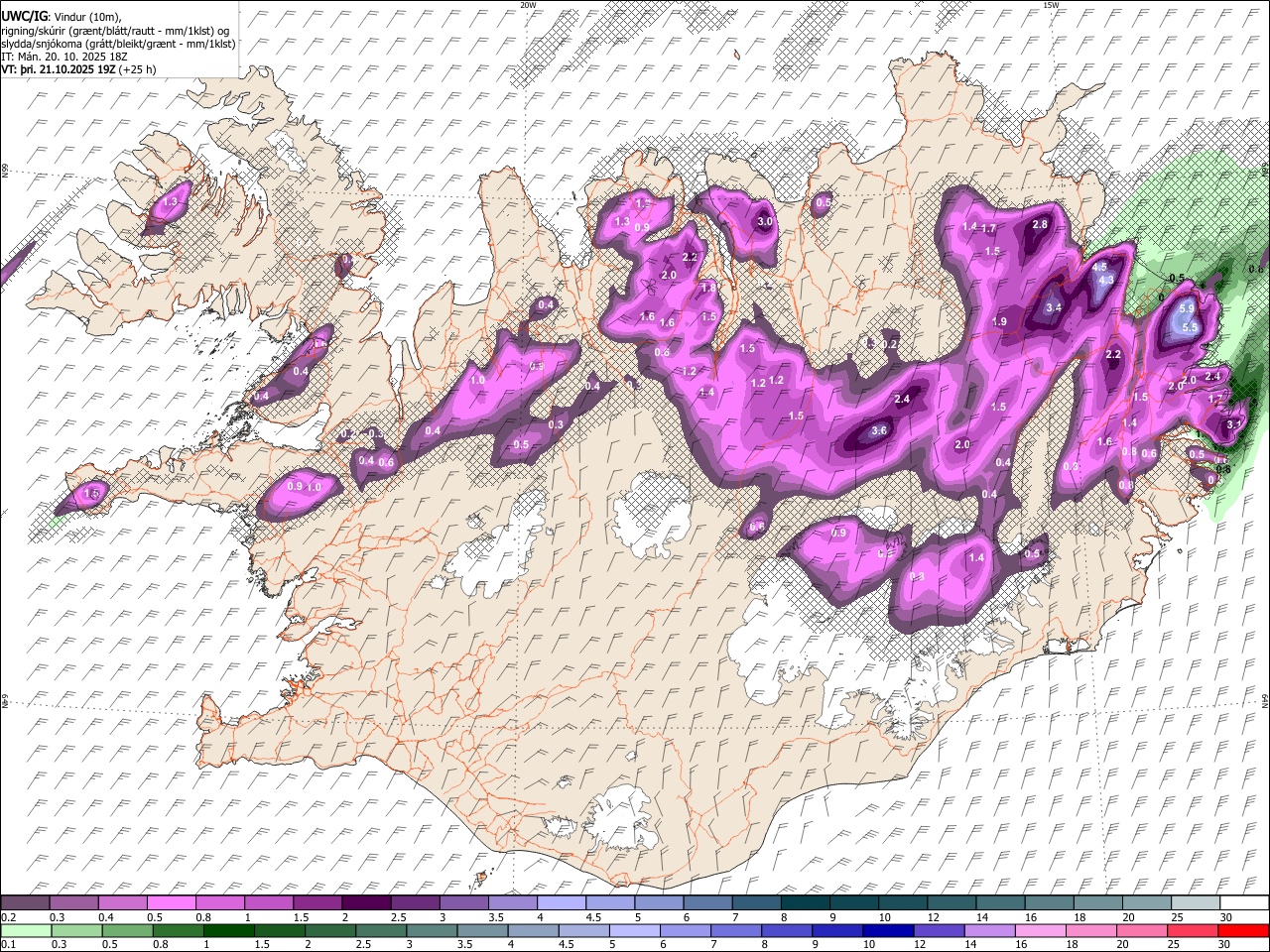This screenshot has width=1270, height=952.
Task: Click the 1.9 value label on the map
Action: pos(1000,322)
